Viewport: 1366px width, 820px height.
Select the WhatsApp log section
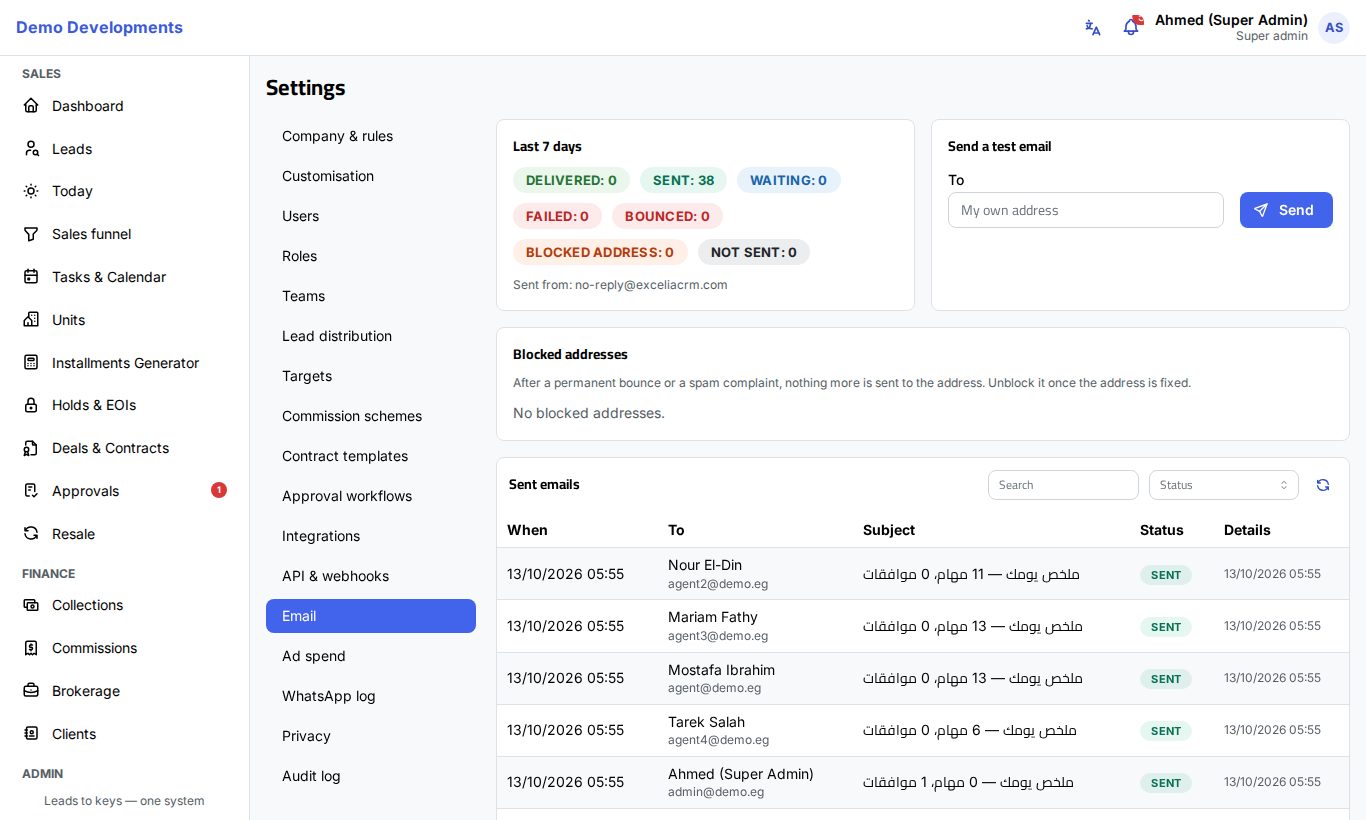tap(371, 696)
